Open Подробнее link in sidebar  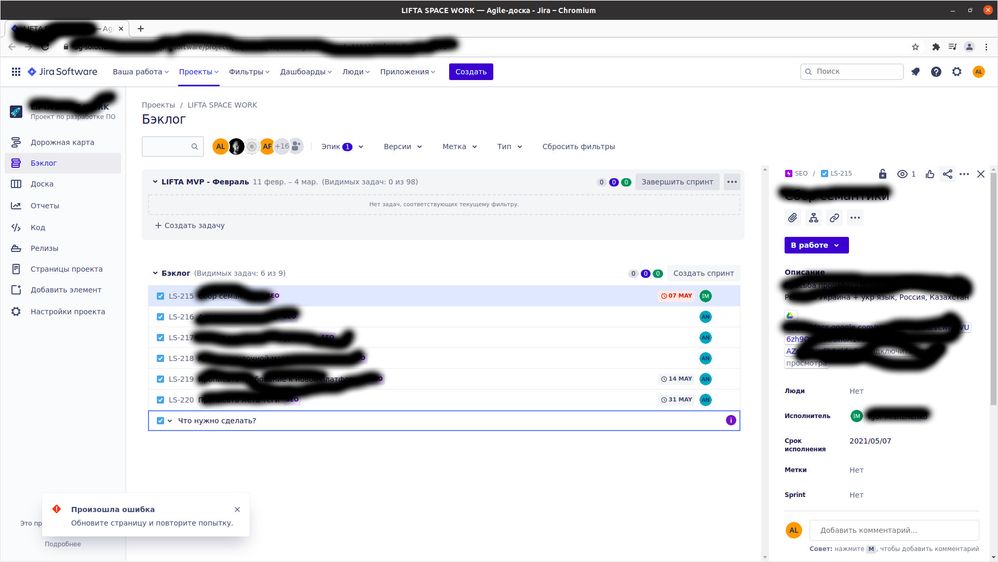click(x=63, y=544)
